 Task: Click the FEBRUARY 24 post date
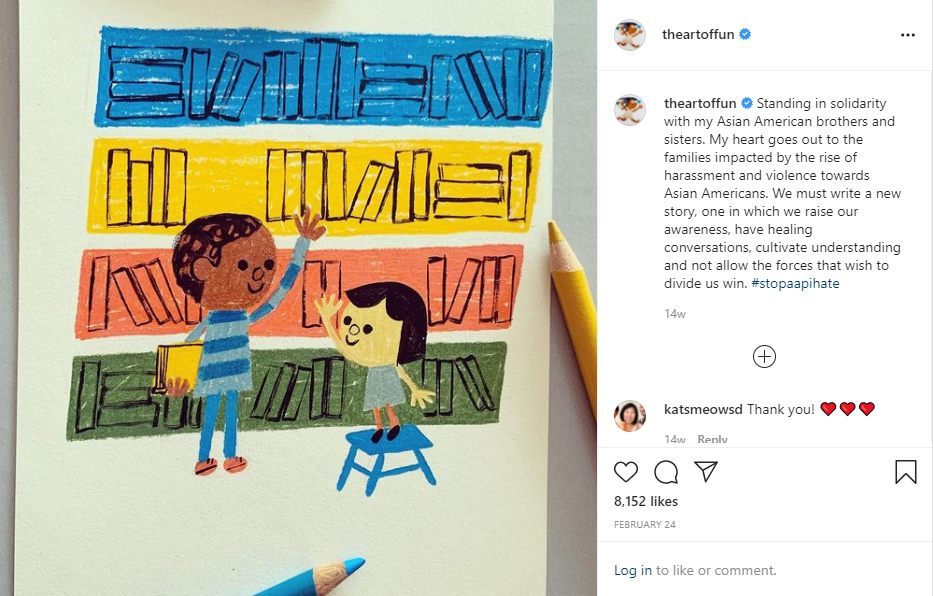click(645, 525)
